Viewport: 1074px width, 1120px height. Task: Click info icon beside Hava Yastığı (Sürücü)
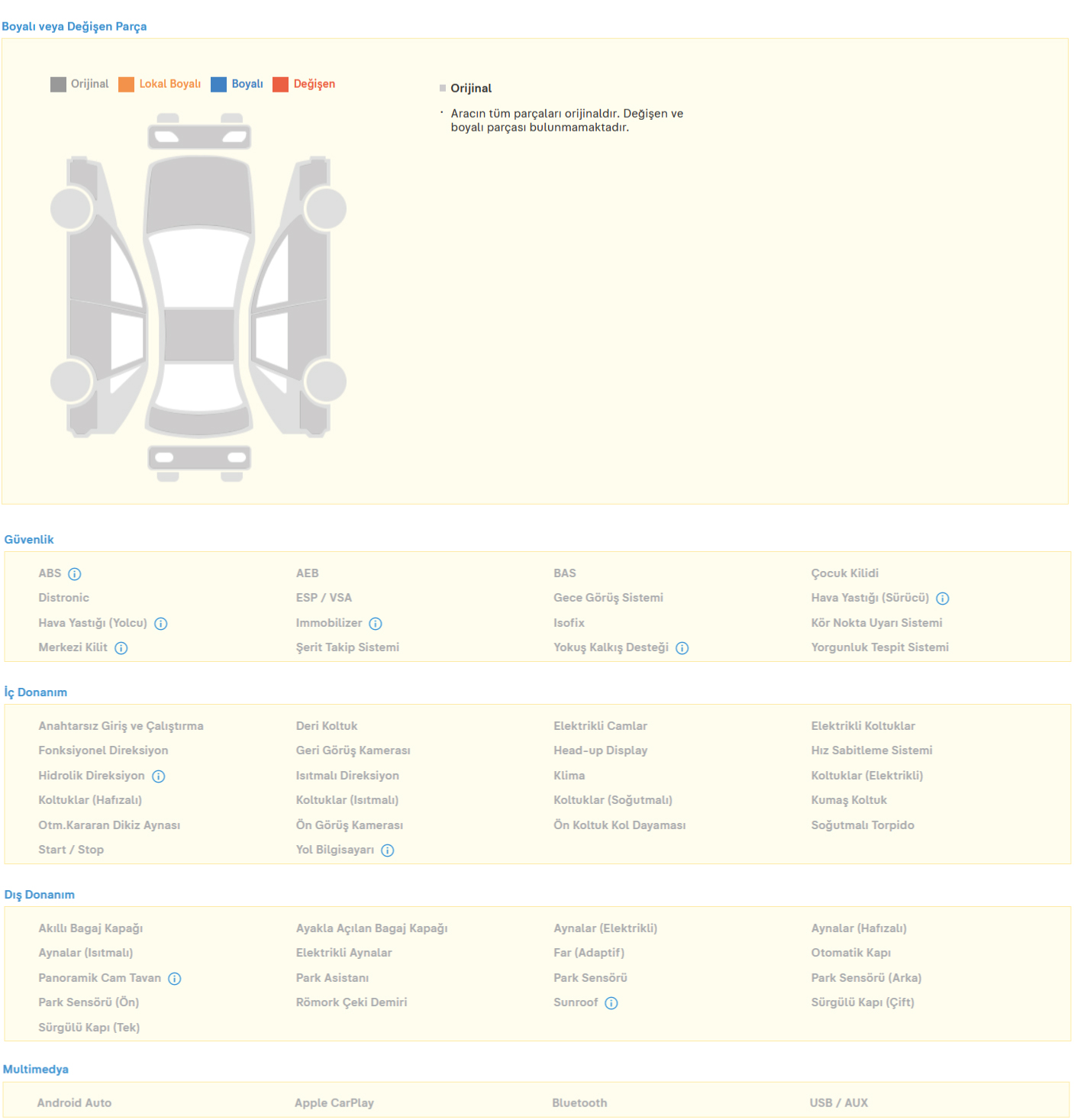[942, 599]
